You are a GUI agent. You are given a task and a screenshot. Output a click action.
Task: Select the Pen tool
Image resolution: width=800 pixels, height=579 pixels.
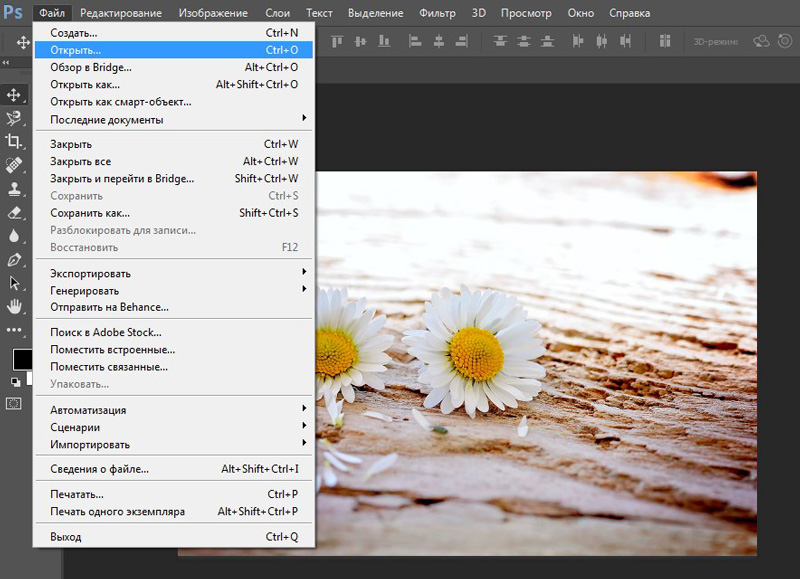[14, 259]
